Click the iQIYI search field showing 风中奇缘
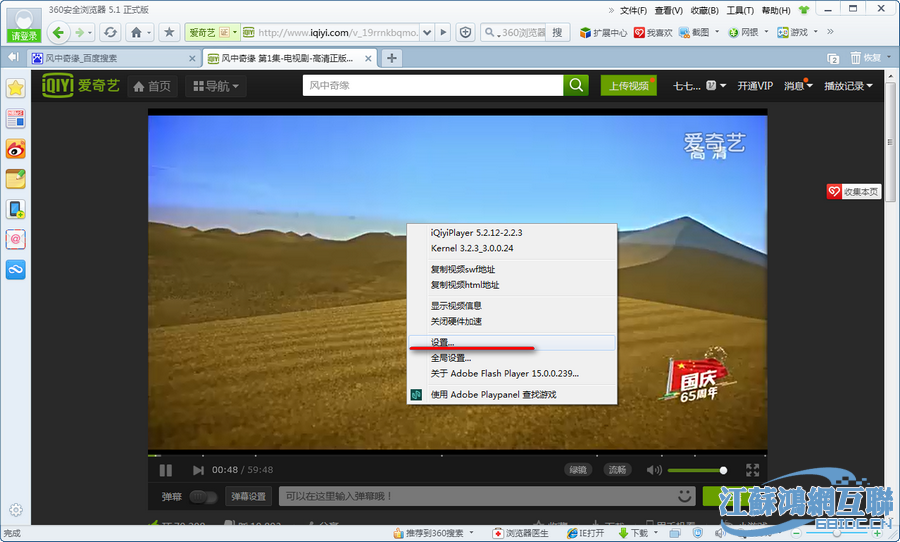This screenshot has height=542, width=900. click(x=433, y=86)
